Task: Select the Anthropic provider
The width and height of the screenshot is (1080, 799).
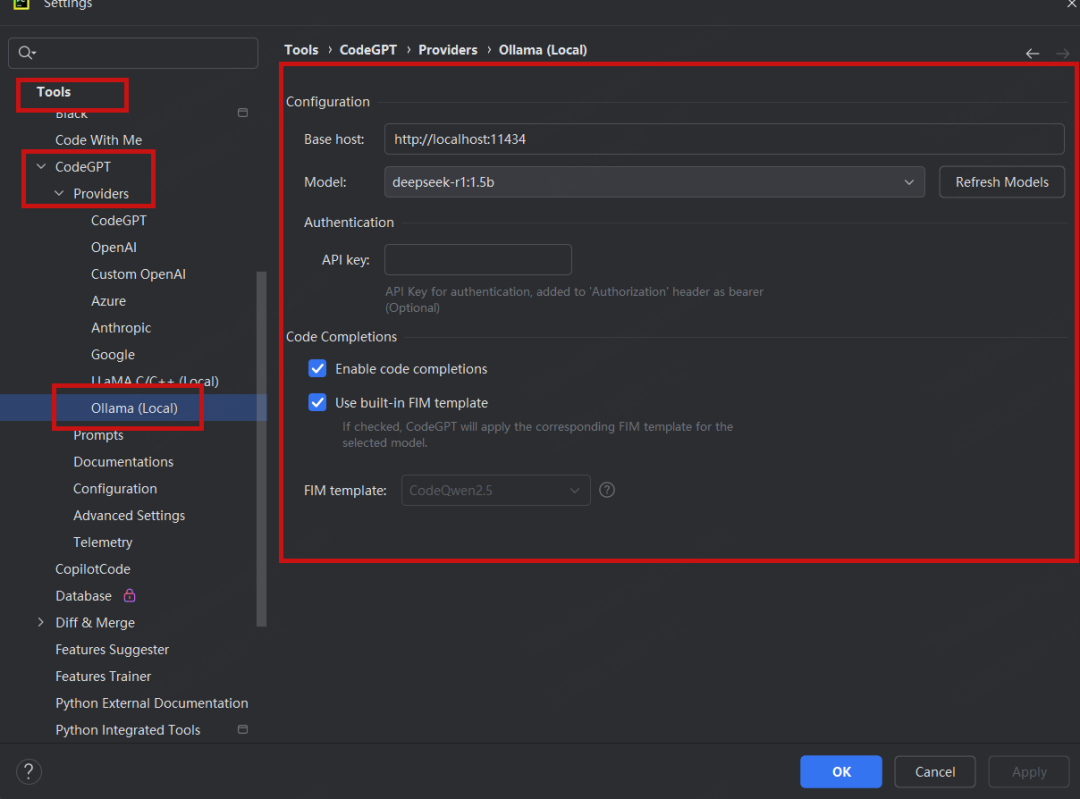Action: [x=121, y=328]
